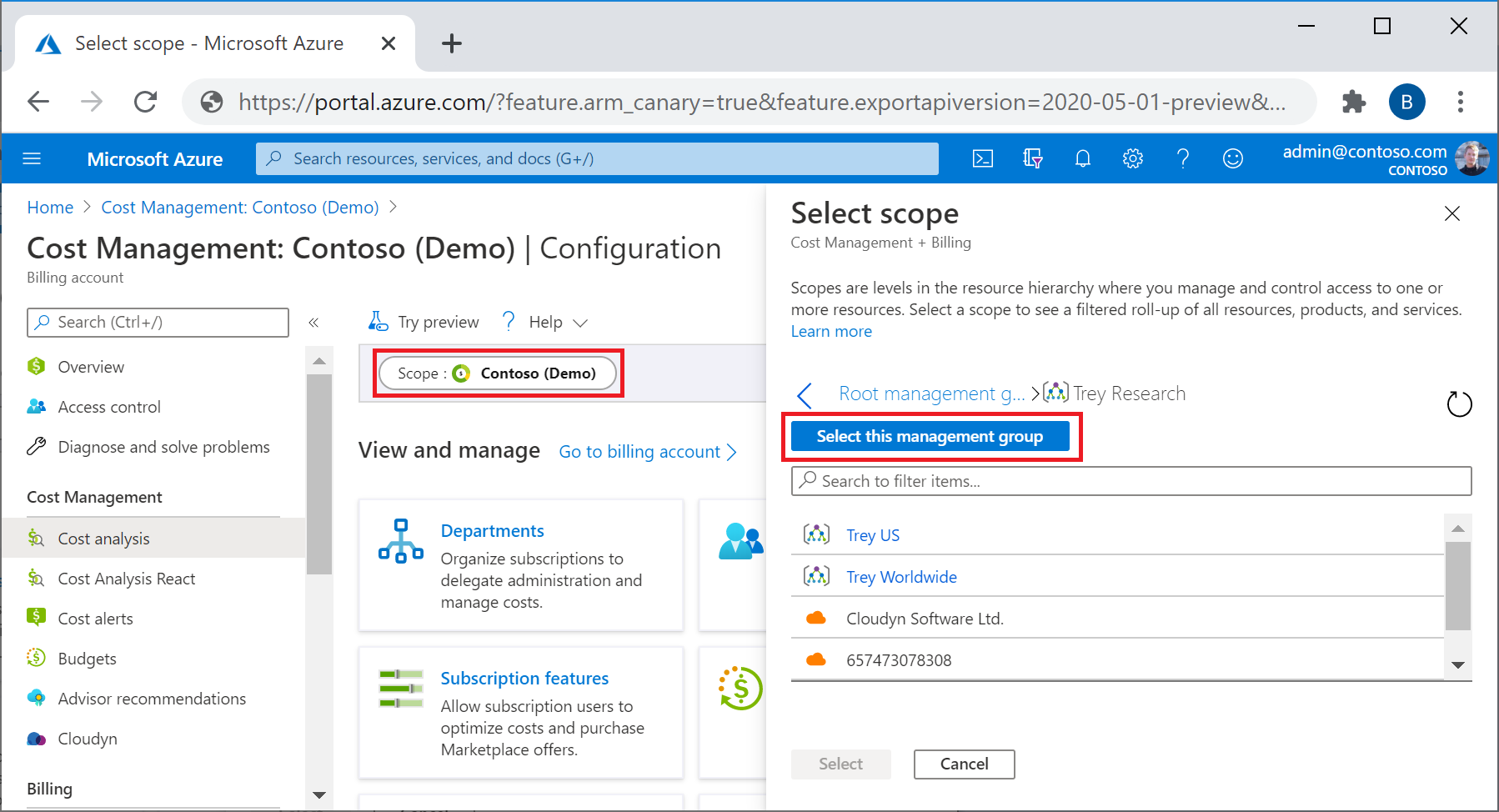Screen dimensions: 1499x812
Task: Open the Learn more link
Action: click(831, 332)
